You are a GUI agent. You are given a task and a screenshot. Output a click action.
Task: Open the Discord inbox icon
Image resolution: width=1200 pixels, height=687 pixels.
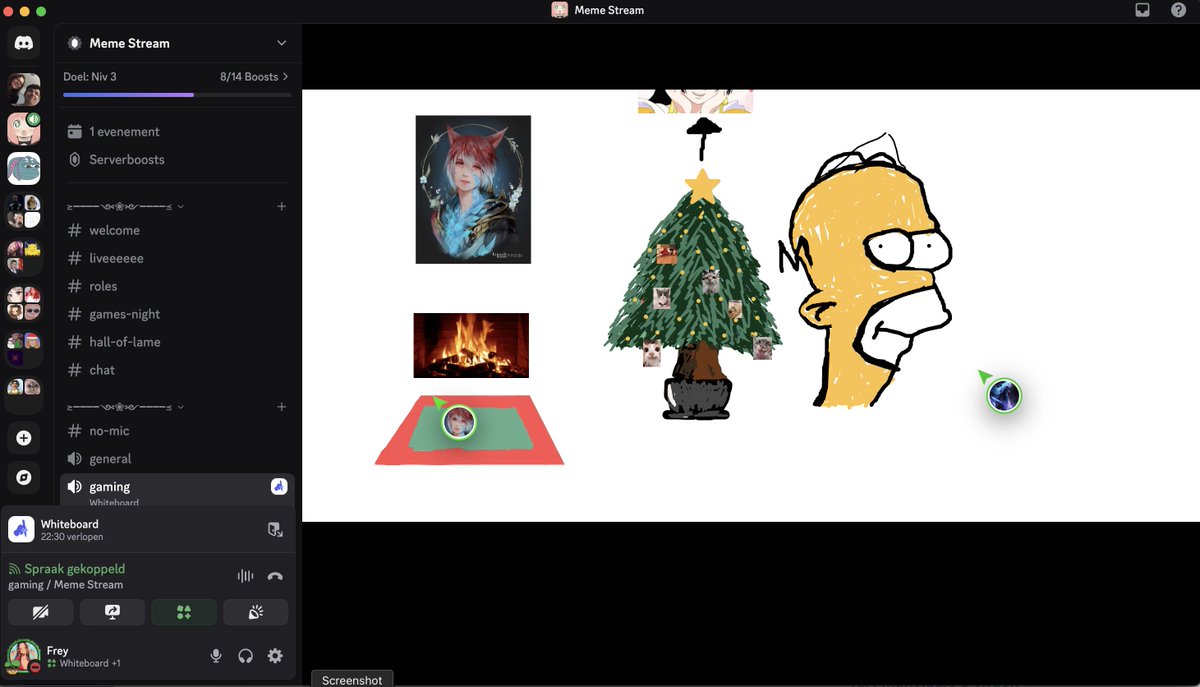[x=1142, y=10]
